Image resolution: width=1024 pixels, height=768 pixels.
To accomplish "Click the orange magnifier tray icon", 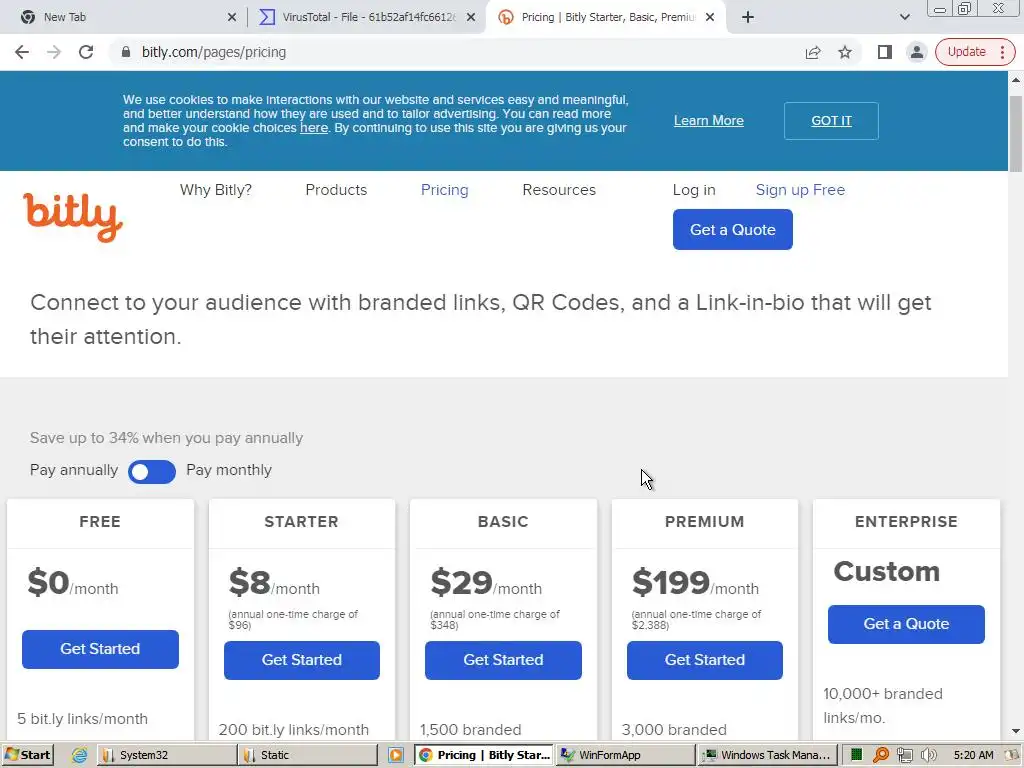I will 880,755.
